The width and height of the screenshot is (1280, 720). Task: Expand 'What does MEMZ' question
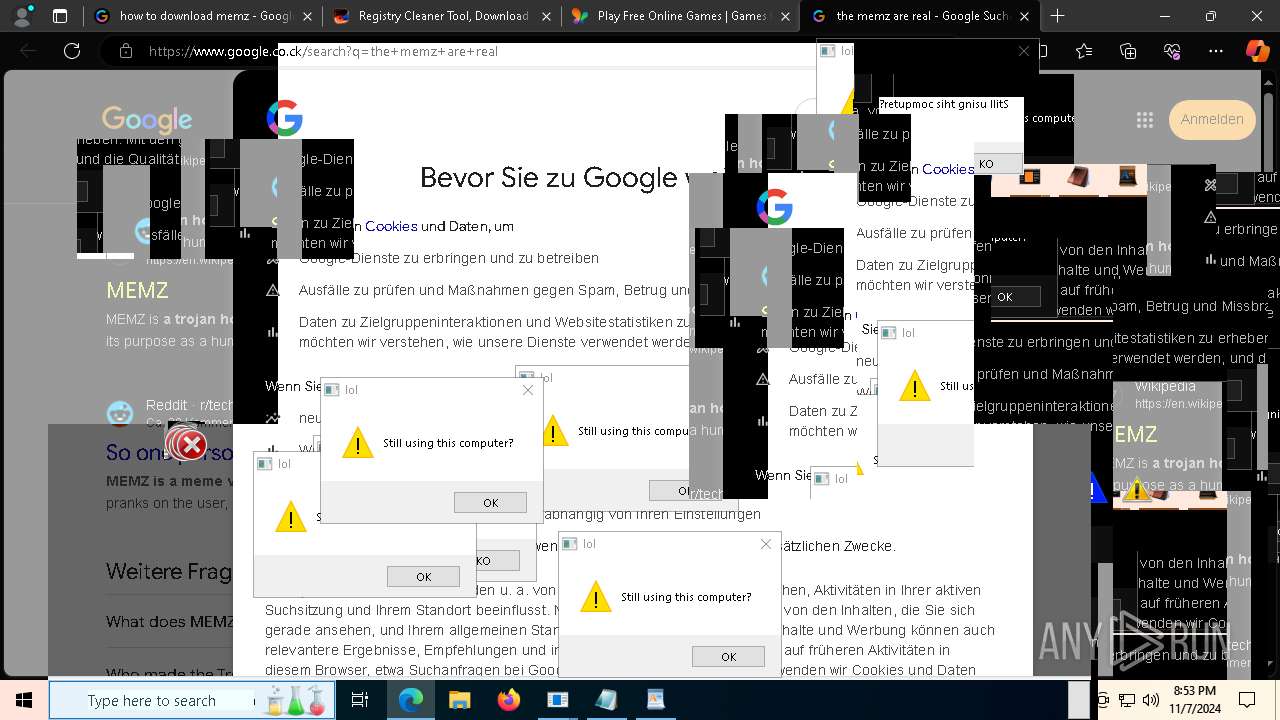coord(170,622)
